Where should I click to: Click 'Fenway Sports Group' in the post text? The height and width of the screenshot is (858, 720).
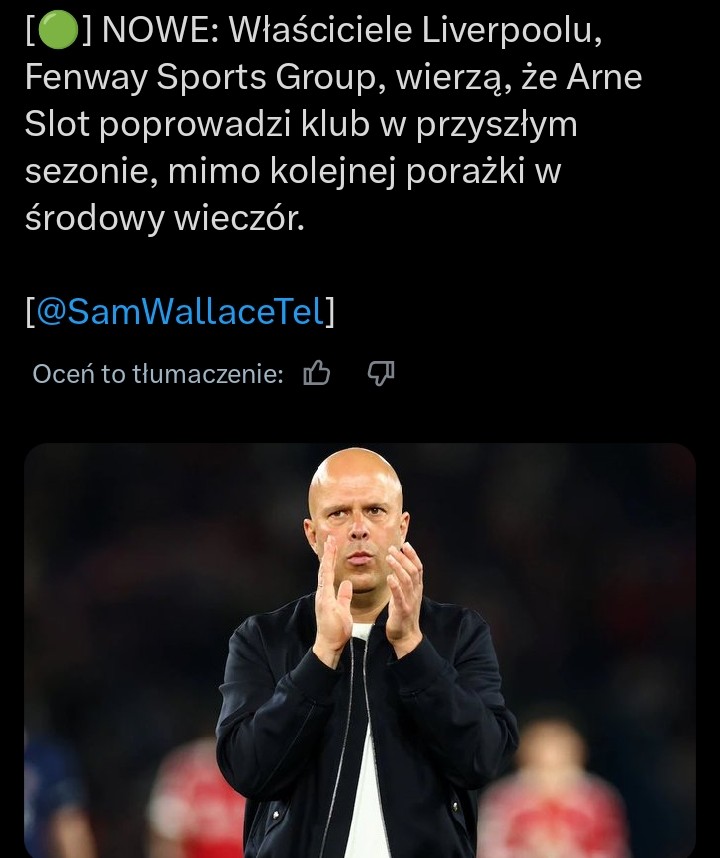(x=201, y=77)
